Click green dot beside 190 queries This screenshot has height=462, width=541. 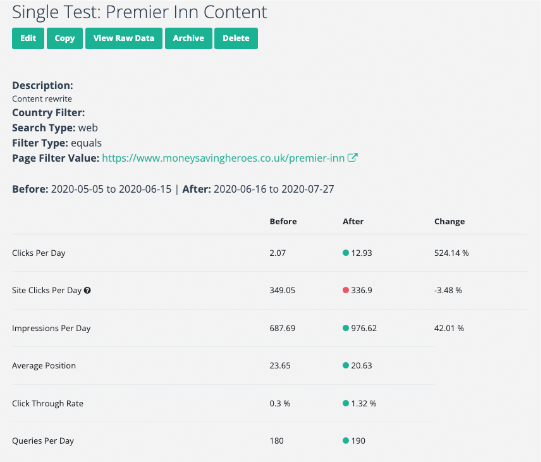346,441
